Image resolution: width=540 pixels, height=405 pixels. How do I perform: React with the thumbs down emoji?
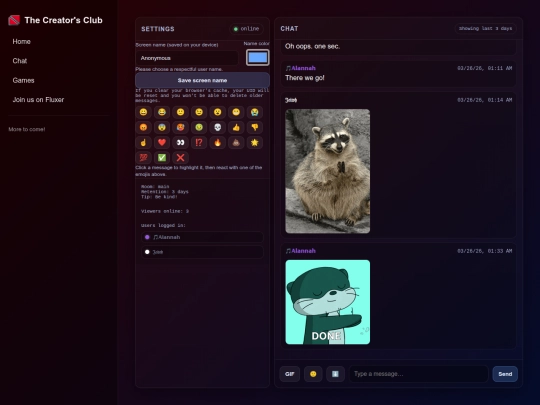[x=255, y=127]
